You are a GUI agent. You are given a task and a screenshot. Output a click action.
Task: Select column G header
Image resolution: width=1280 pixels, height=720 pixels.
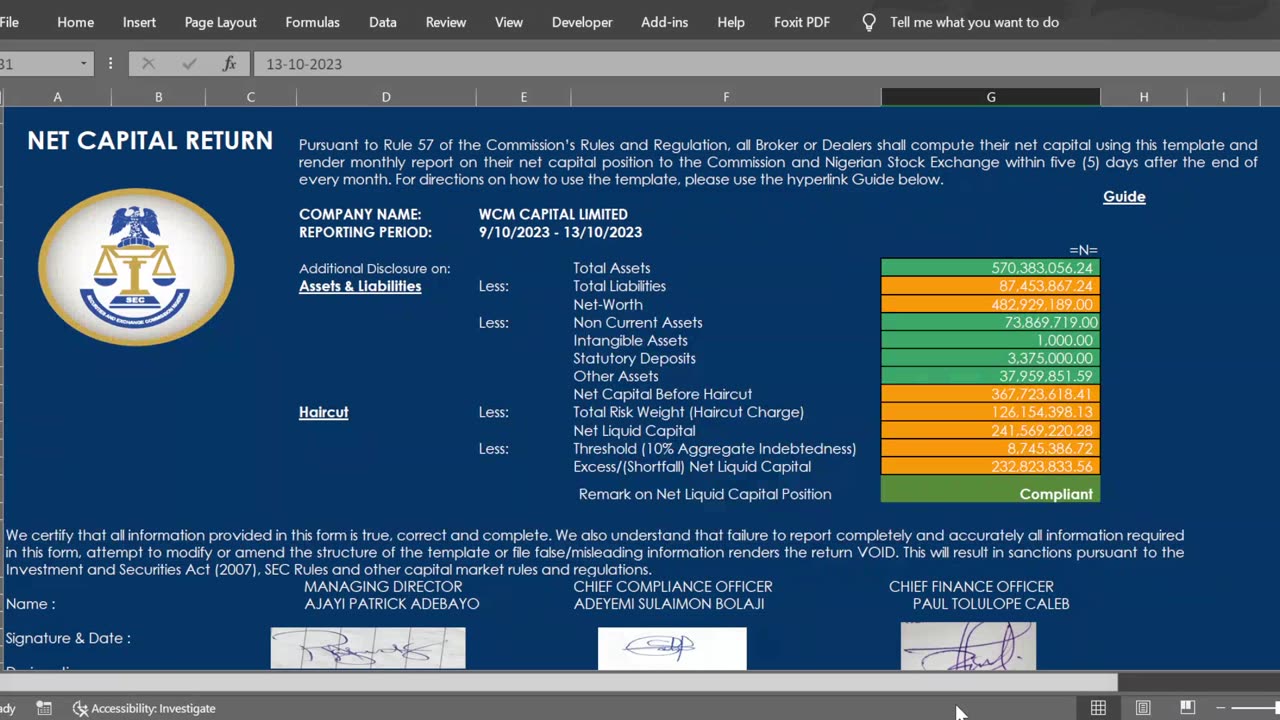(991, 97)
